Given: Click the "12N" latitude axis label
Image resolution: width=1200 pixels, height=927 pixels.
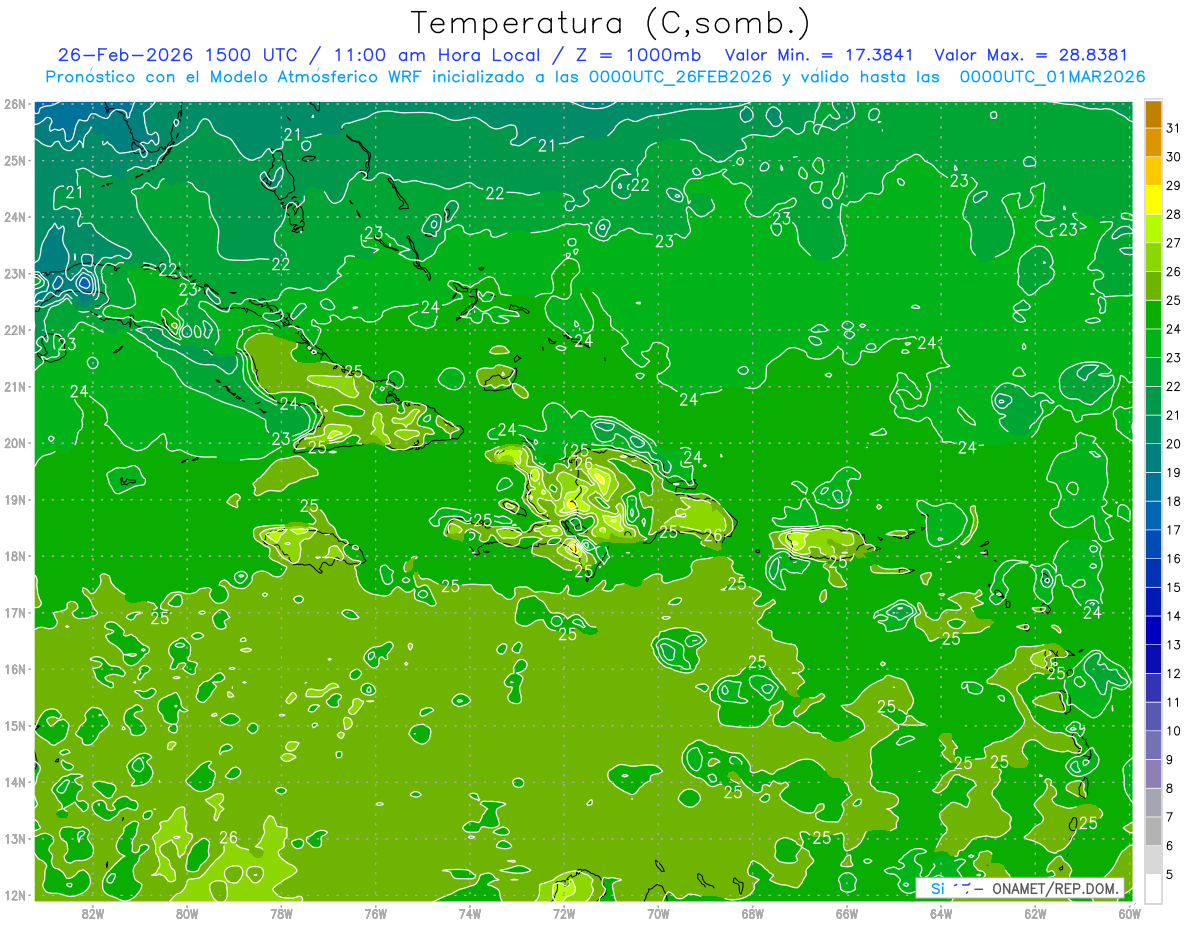Looking at the screenshot, I should 15,894.
